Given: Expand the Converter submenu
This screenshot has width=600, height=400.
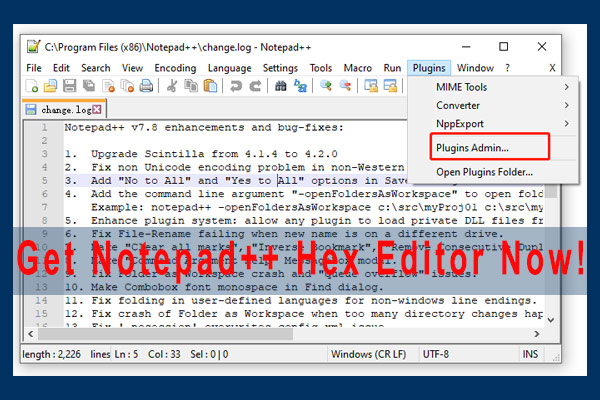Looking at the screenshot, I should (x=493, y=105).
